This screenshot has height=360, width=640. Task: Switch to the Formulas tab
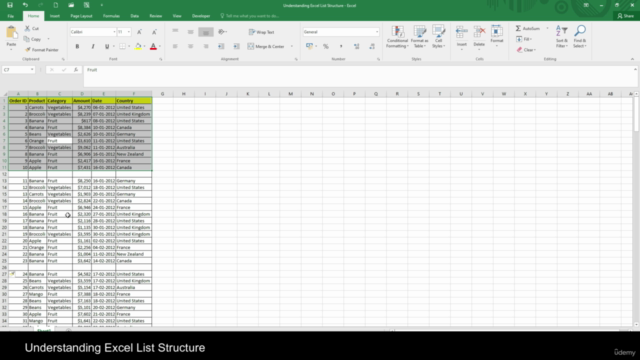111,16
